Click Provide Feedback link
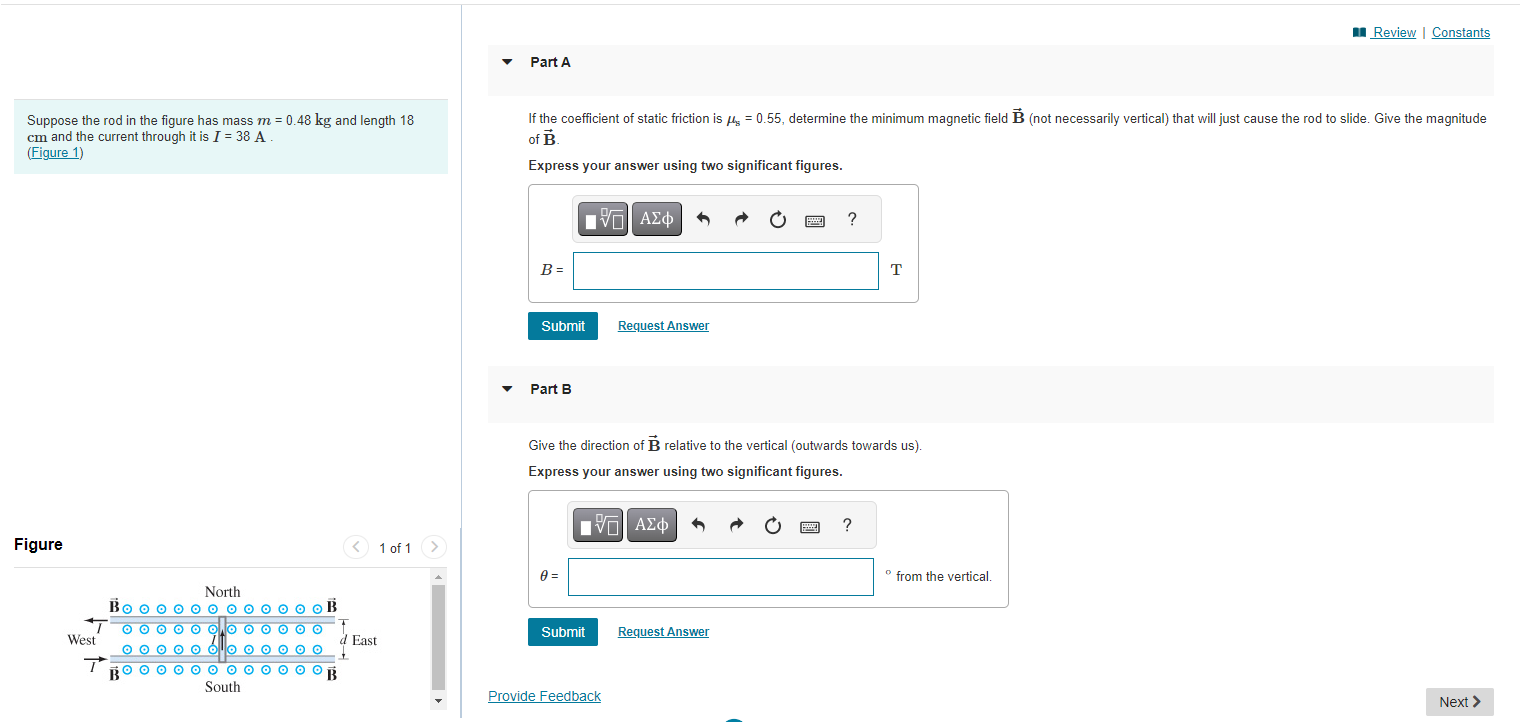This screenshot has width=1520, height=722. [544, 696]
